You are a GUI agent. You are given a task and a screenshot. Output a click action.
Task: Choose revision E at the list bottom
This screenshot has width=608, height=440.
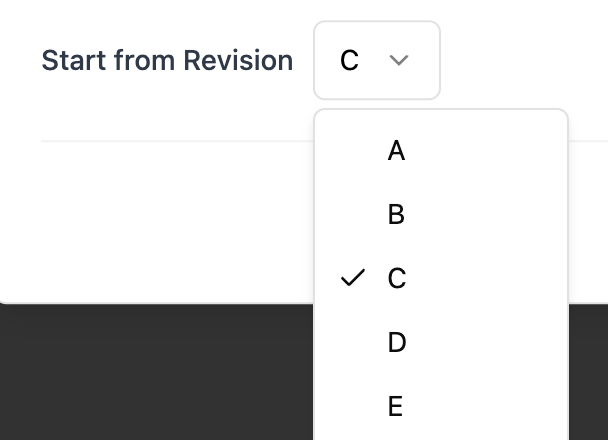[440, 407]
